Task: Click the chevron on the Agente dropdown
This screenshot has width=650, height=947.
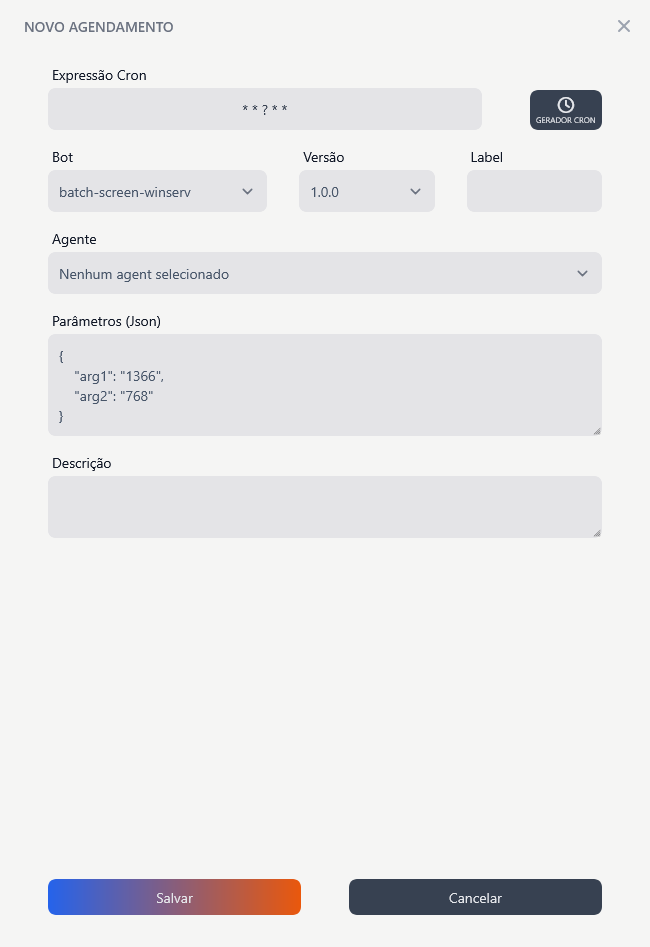Action: point(582,272)
